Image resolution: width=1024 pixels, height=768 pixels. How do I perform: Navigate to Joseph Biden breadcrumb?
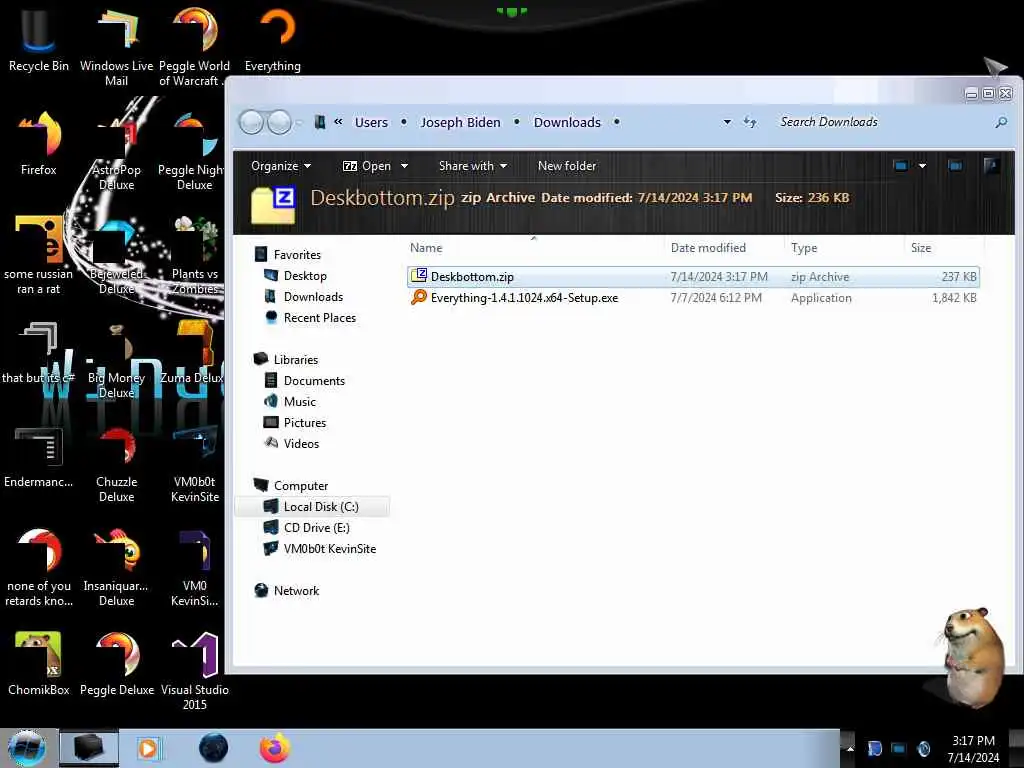[460, 122]
